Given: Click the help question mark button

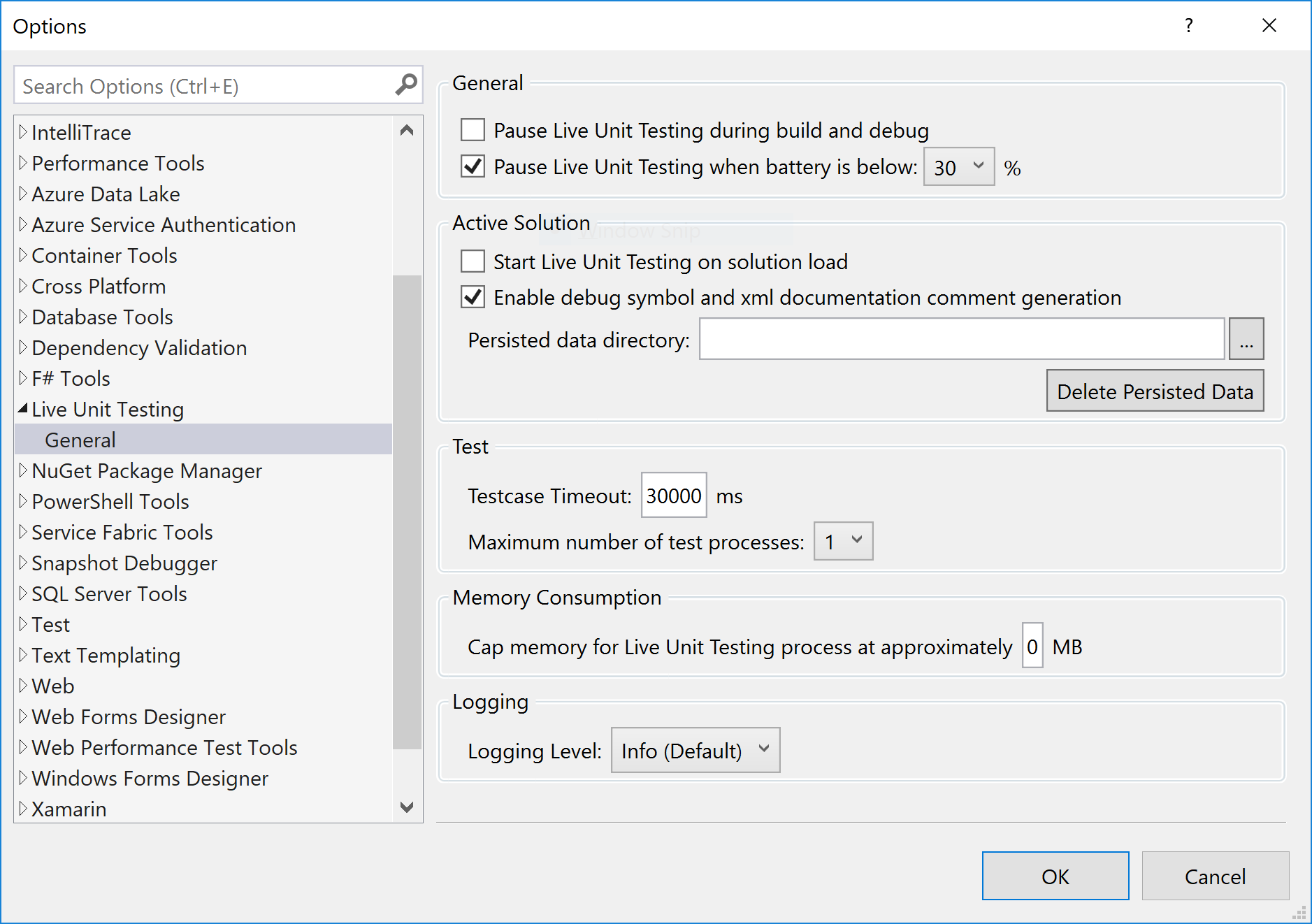Looking at the screenshot, I should coord(1188,26).
